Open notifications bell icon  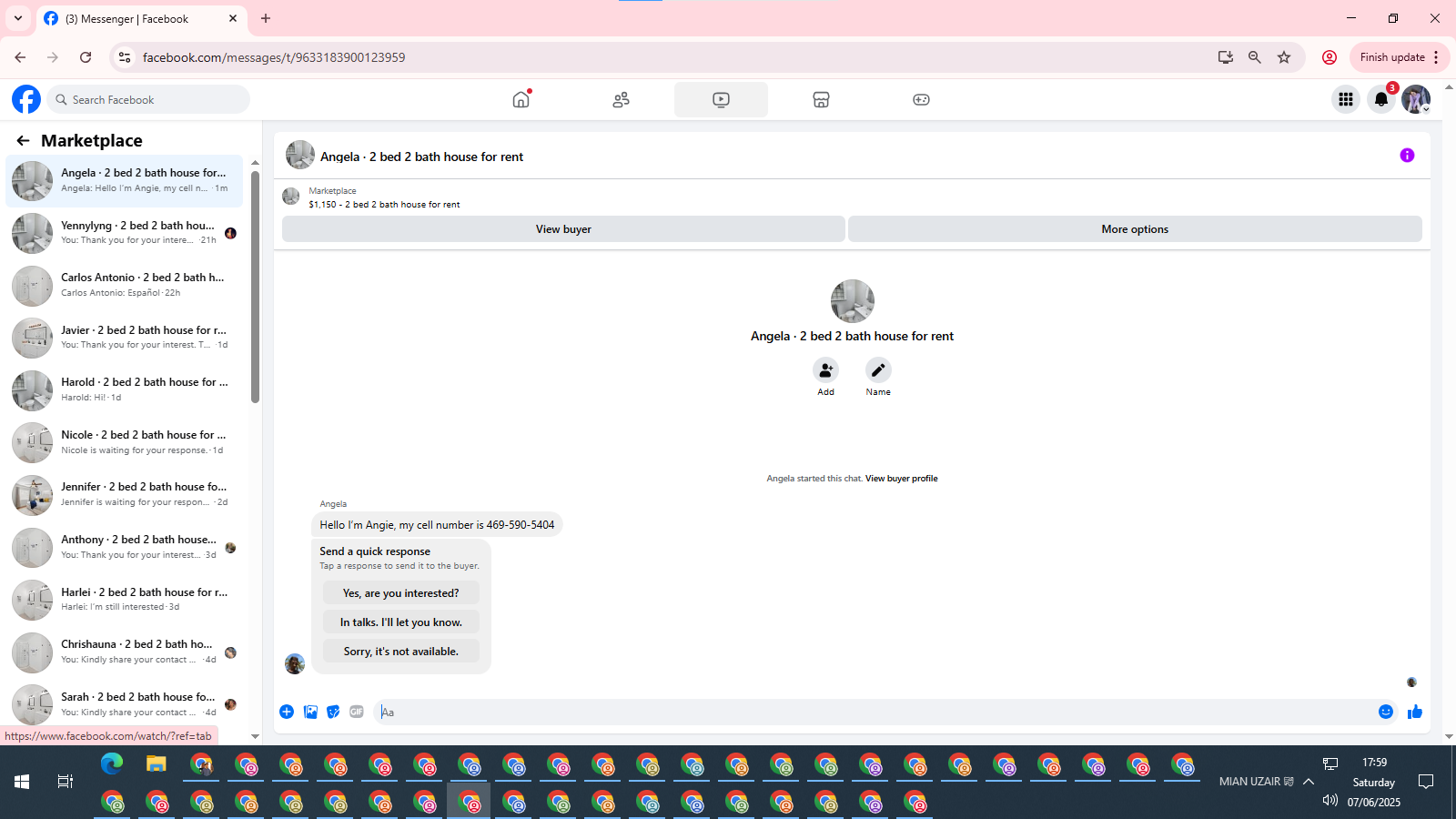coord(1380,99)
